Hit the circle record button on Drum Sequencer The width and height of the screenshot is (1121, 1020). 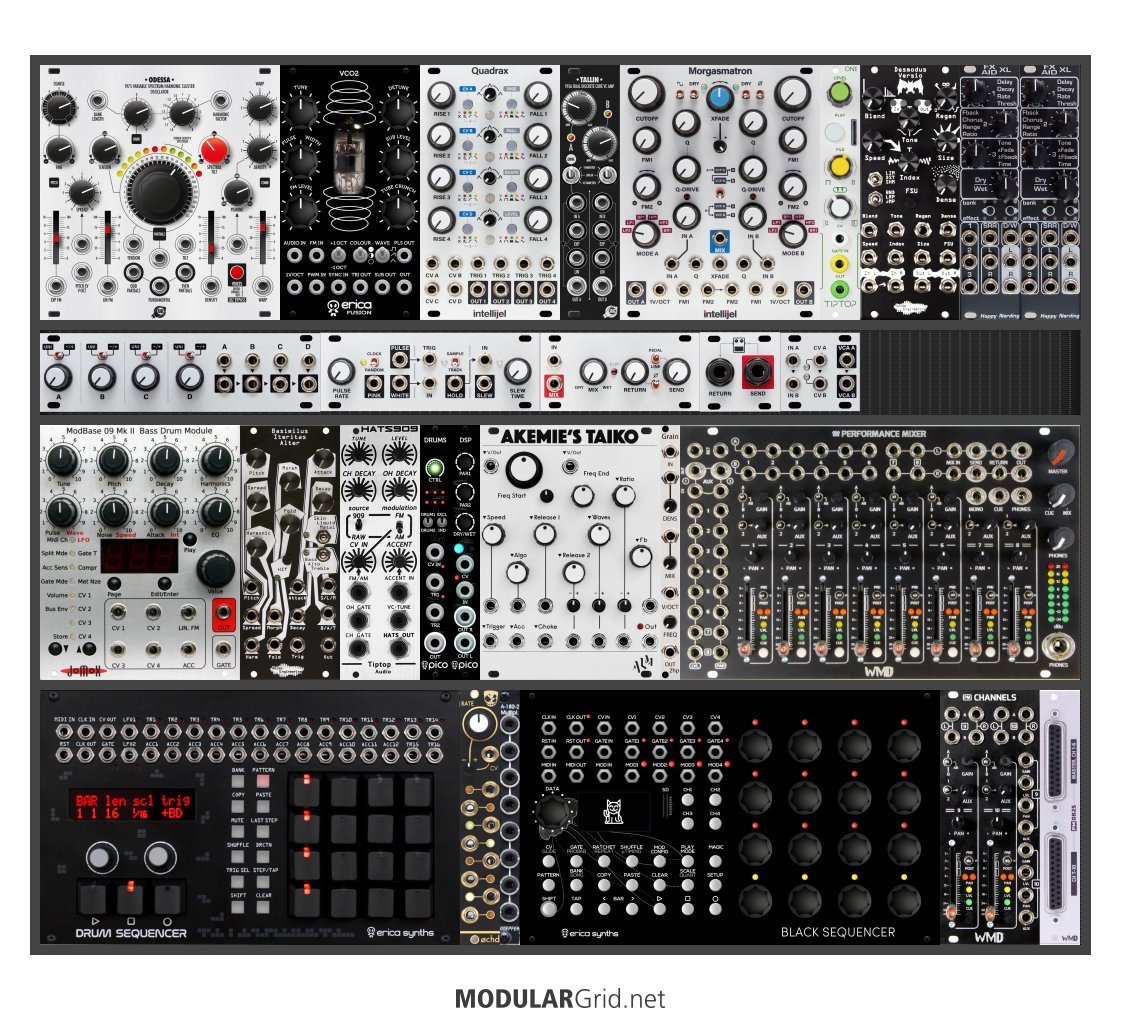pyautogui.click(x=167, y=898)
